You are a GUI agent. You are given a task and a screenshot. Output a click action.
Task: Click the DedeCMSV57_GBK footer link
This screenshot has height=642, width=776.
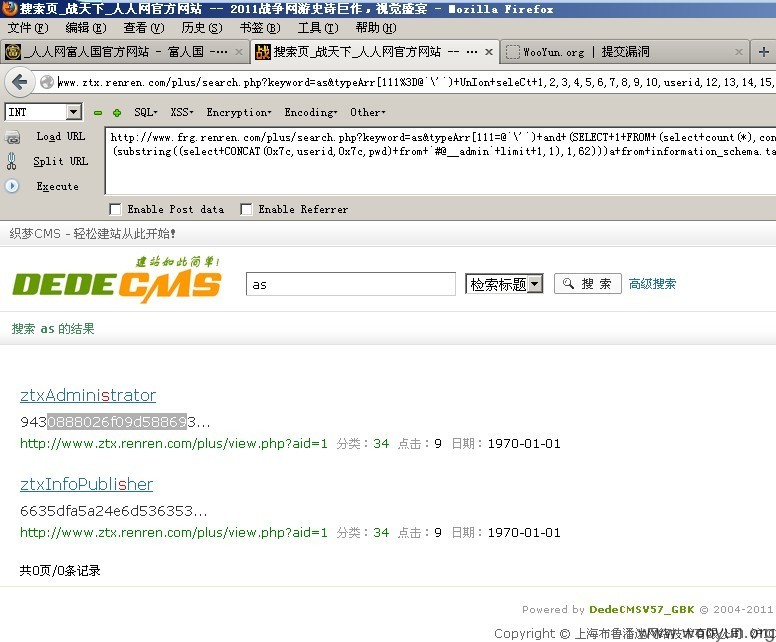coord(641,609)
